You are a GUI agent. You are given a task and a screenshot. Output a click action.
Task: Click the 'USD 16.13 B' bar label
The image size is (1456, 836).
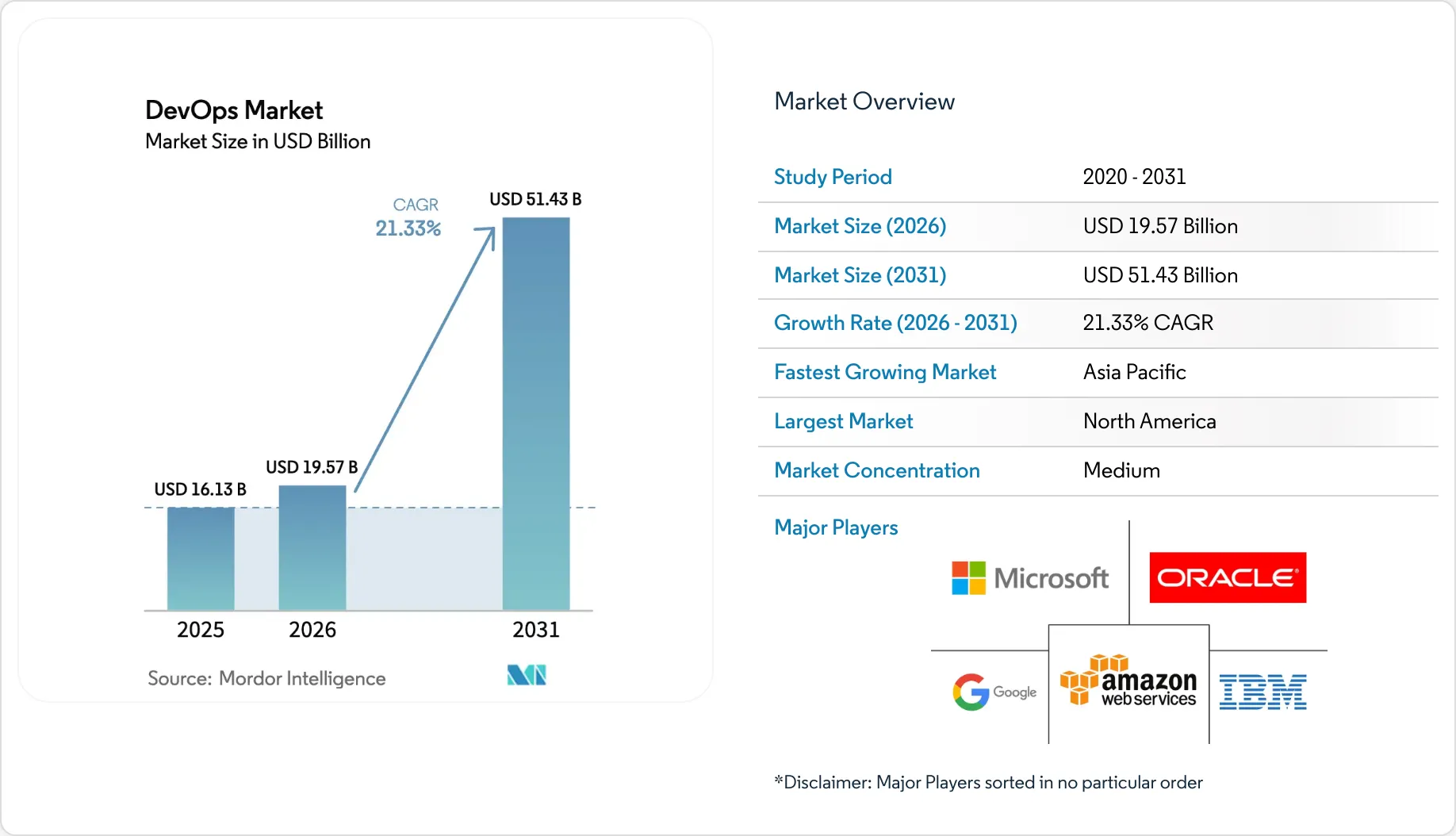[200, 489]
